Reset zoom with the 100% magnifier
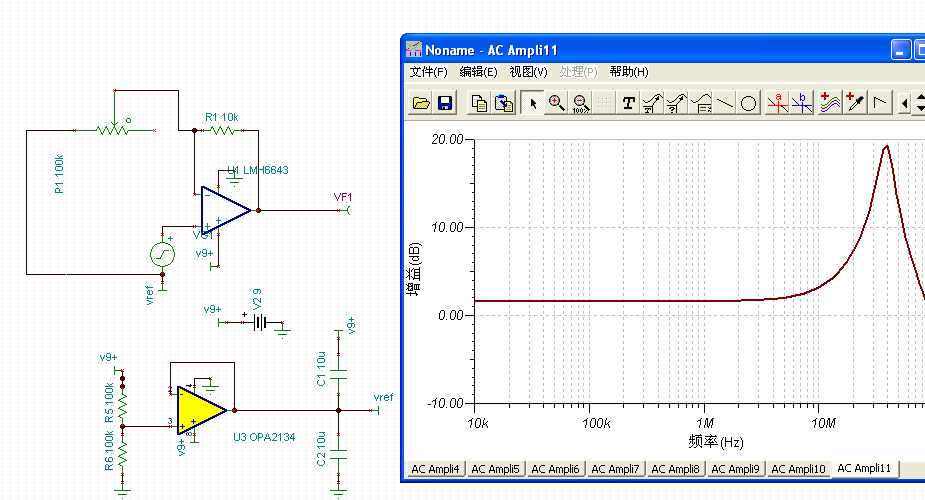925x500 pixels. 580,103
